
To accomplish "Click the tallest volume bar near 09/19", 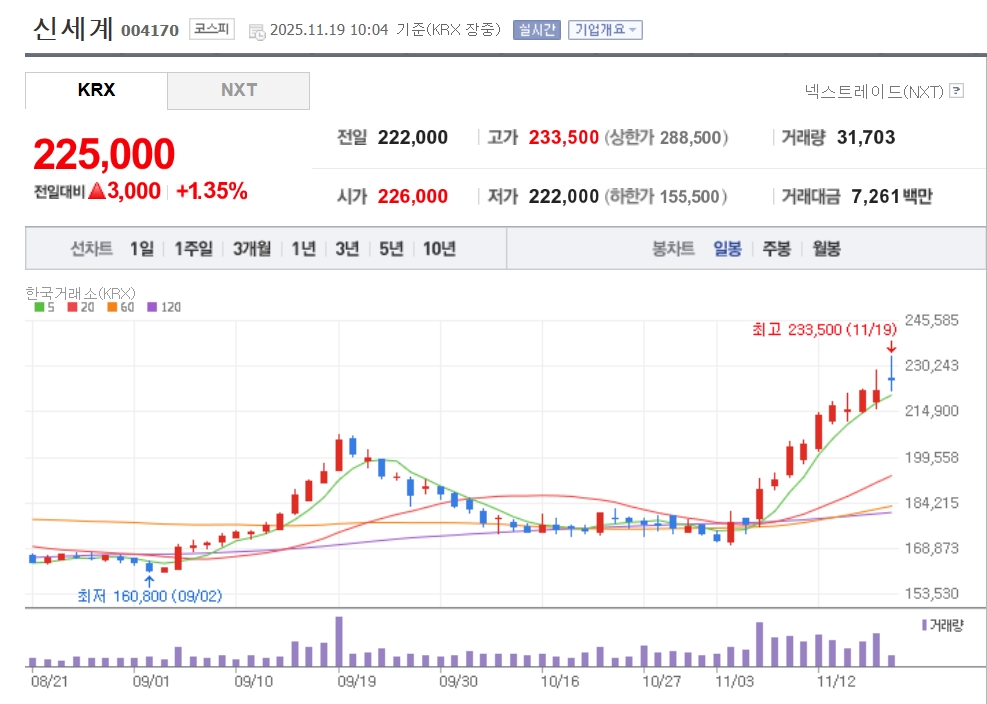I will click(339, 641).
